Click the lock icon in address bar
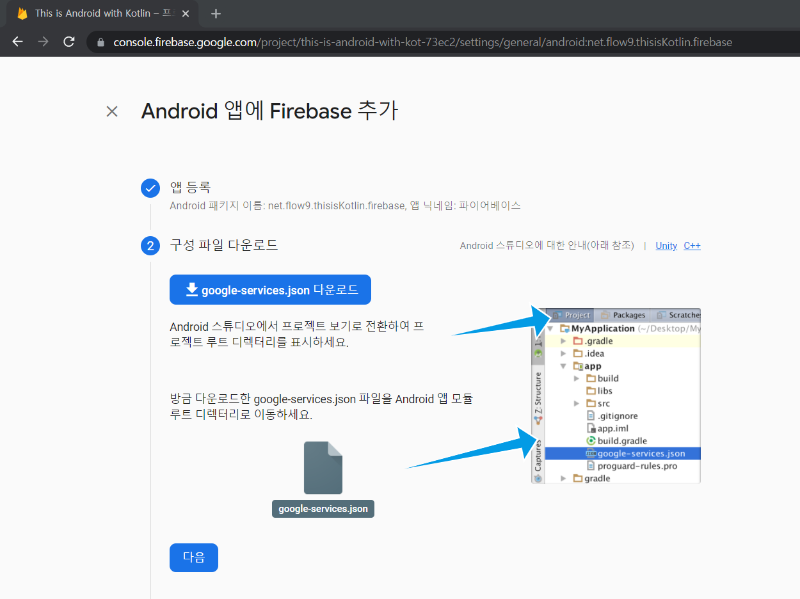The image size is (800, 599). (101, 42)
